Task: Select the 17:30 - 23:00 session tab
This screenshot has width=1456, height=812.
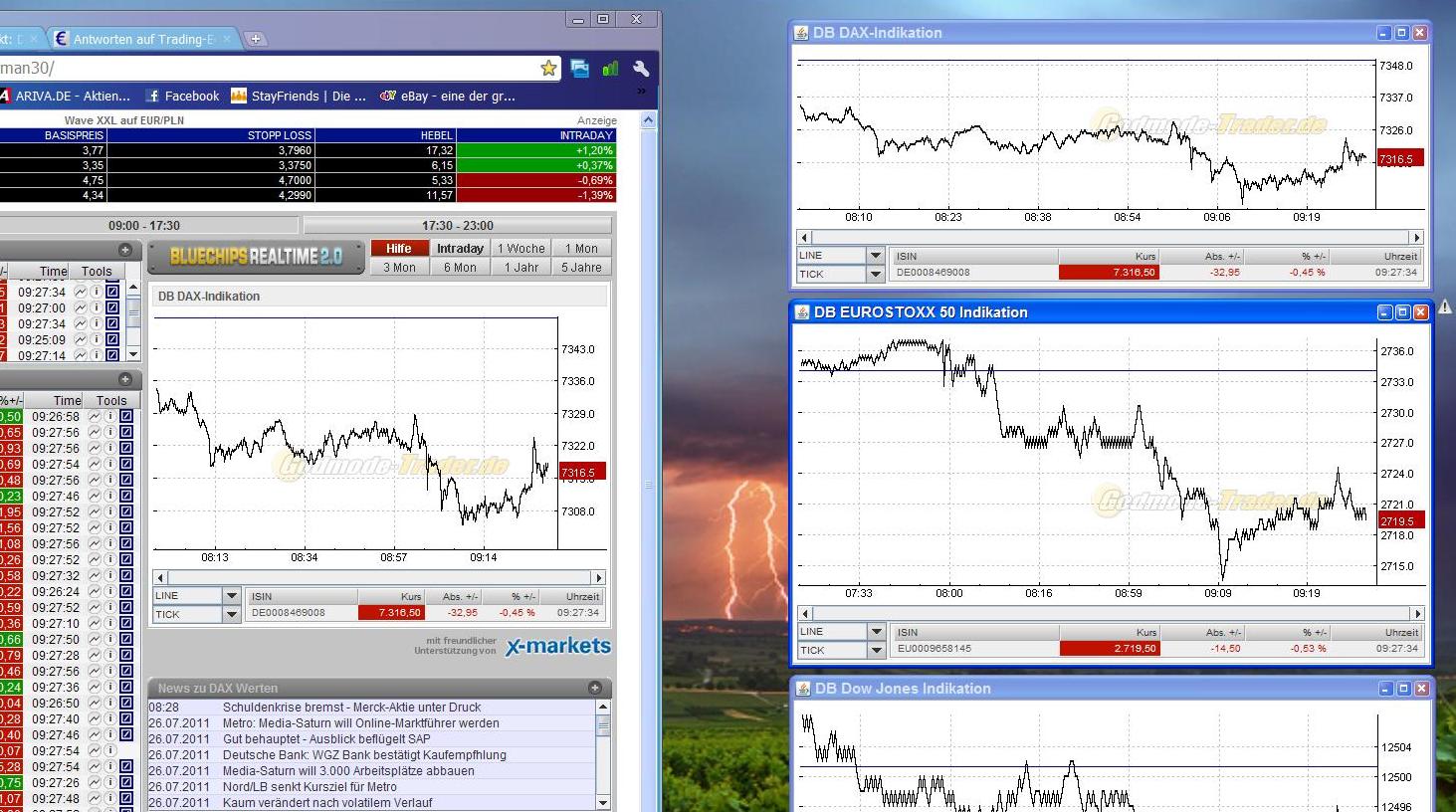Action: click(458, 226)
